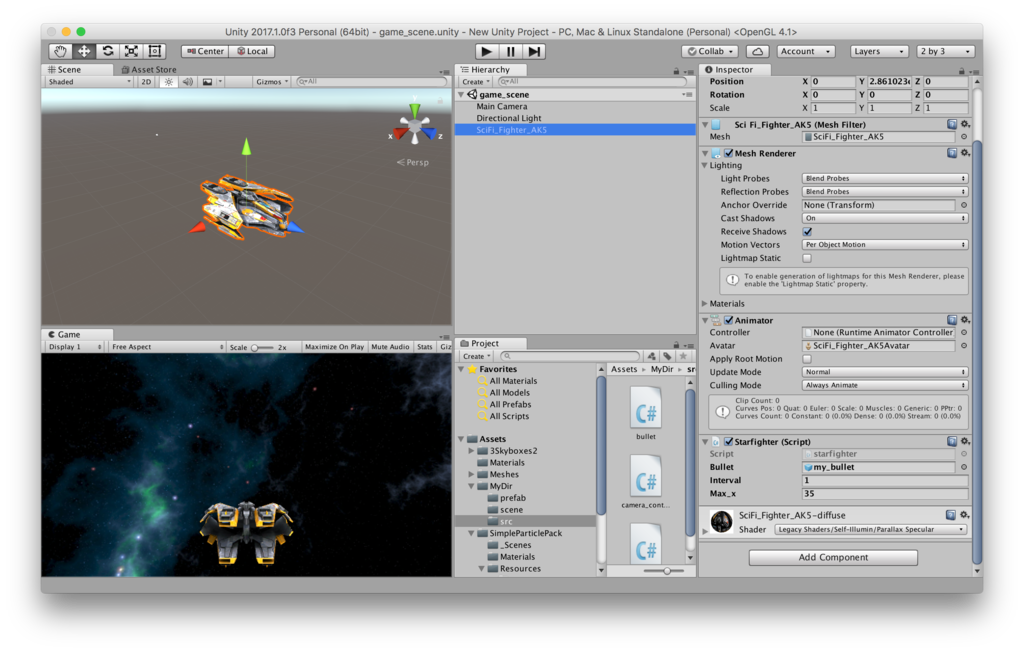
Task: Open the Layers dropdown
Action: pos(879,51)
